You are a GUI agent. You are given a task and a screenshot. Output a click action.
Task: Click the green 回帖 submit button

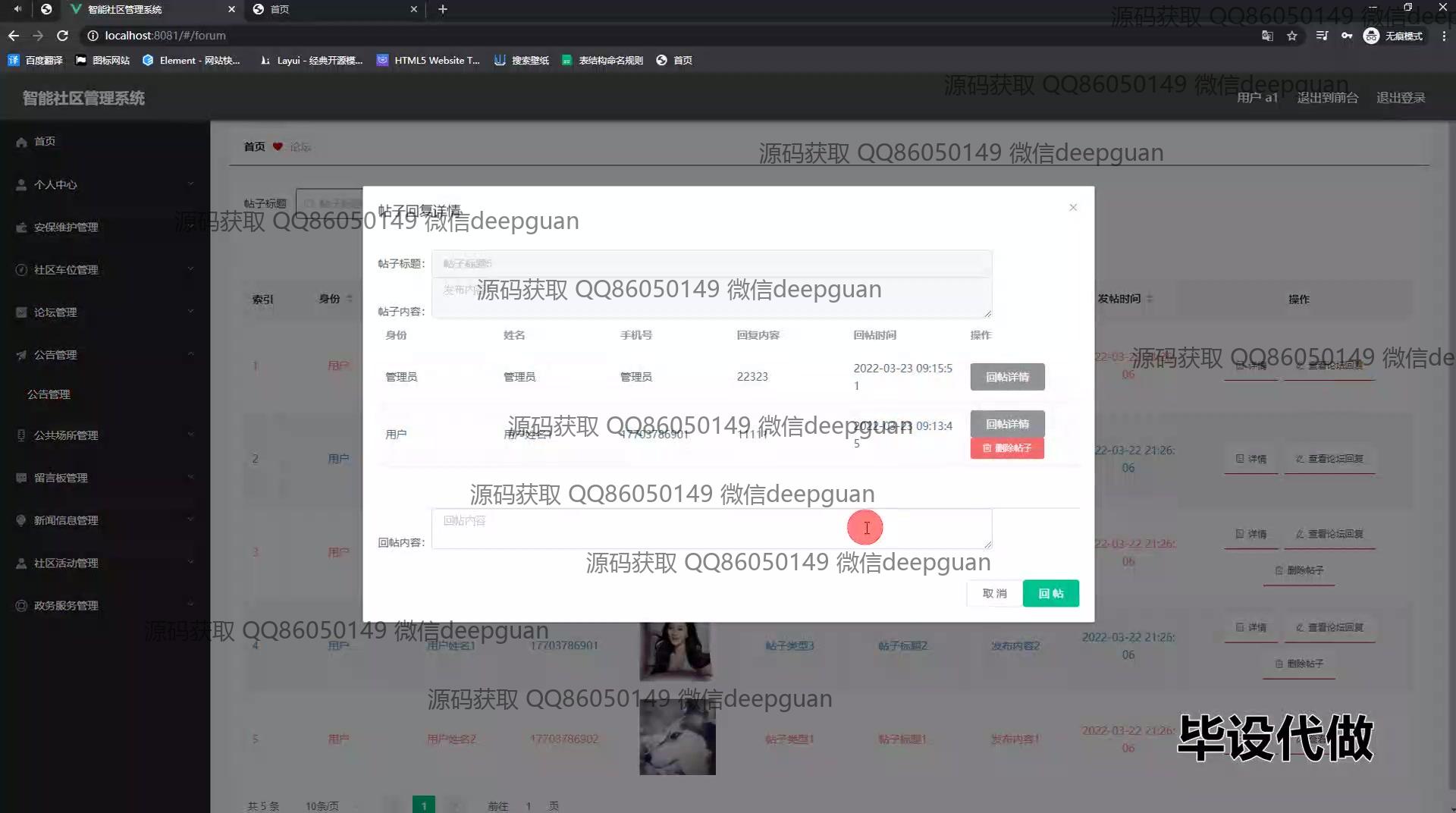[x=1050, y=593]
